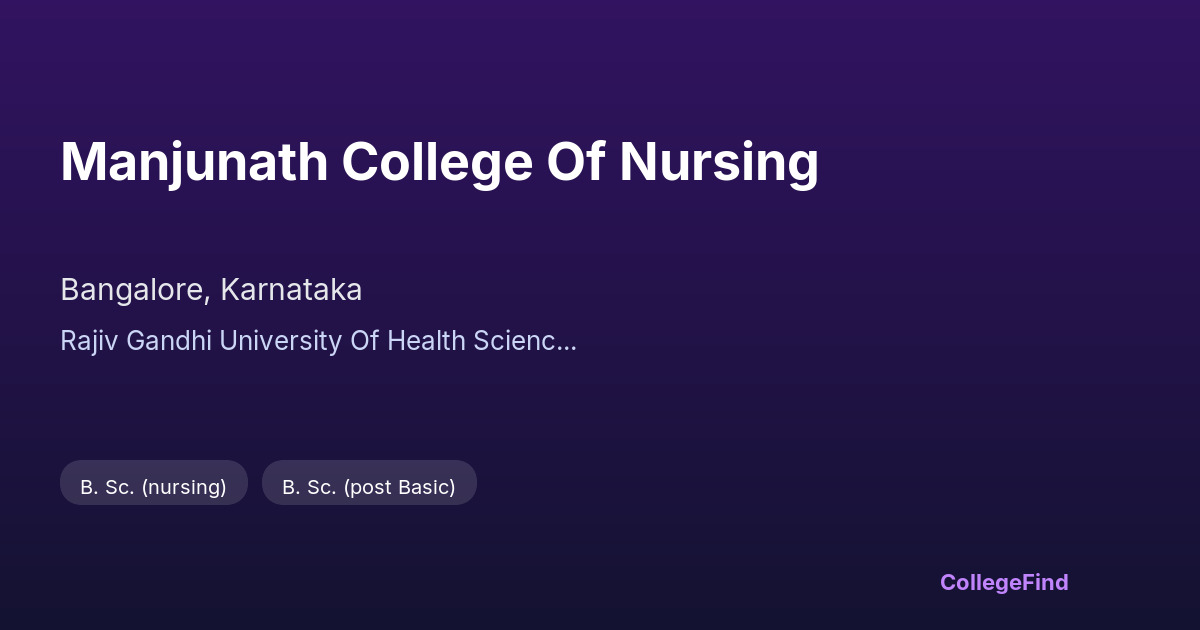
Task: Open the CollegeFind brand logo
Action: pos(1004,582)
